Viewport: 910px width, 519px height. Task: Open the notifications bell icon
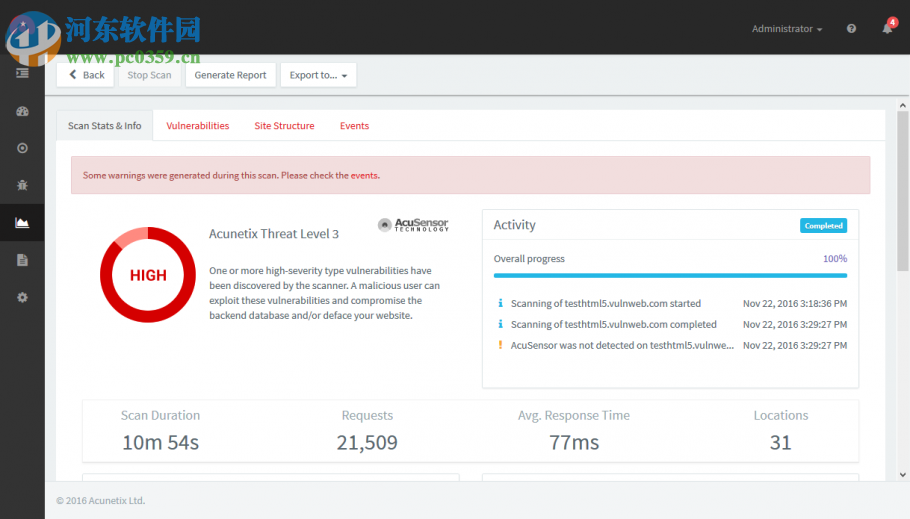887,29
